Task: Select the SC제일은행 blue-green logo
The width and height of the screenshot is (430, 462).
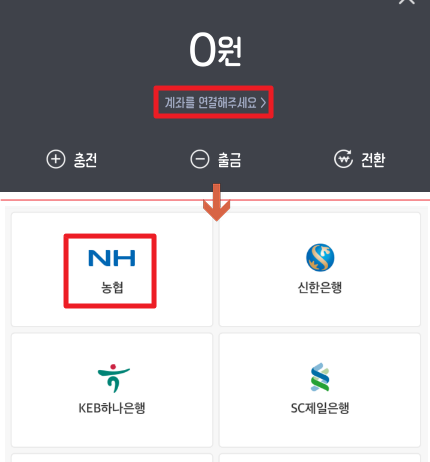Action: click(x=320, y=377)
